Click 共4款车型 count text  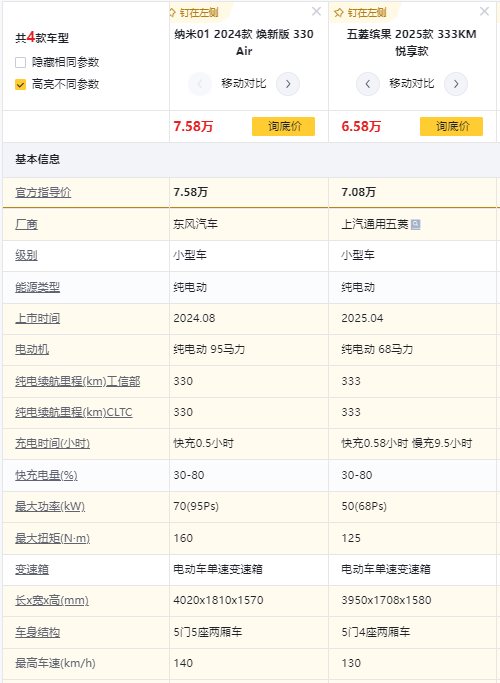click(42, 38)
